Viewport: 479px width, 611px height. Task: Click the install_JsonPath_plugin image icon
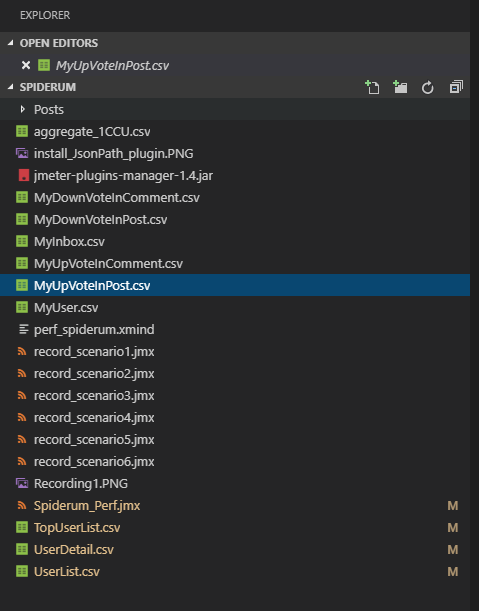(22, 153)
